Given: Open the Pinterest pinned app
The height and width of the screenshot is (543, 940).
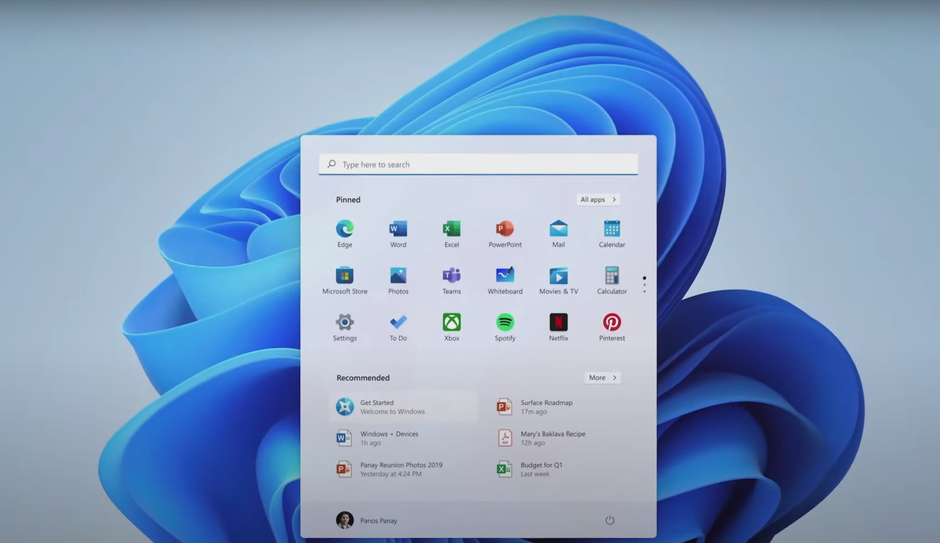Looking at the screenshot, I should click(611, 322).
